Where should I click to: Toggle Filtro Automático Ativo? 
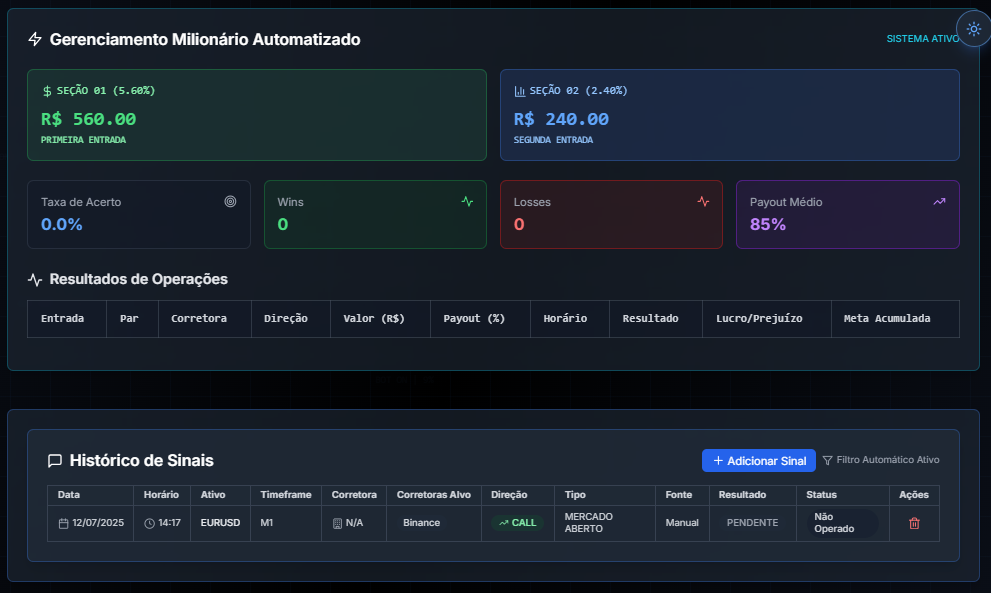pyautogui.click(x=880, y=460)
